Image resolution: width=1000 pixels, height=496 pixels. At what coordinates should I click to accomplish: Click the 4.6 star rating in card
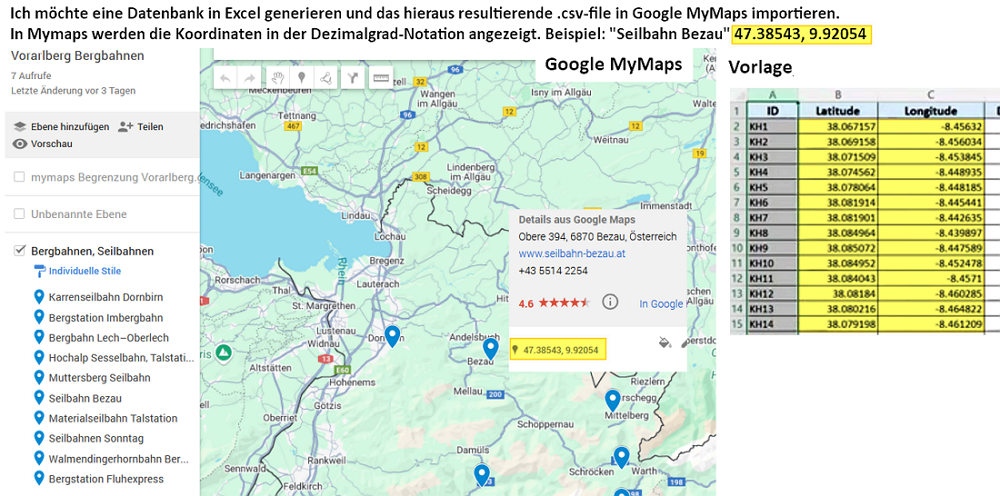click(554, 303)
